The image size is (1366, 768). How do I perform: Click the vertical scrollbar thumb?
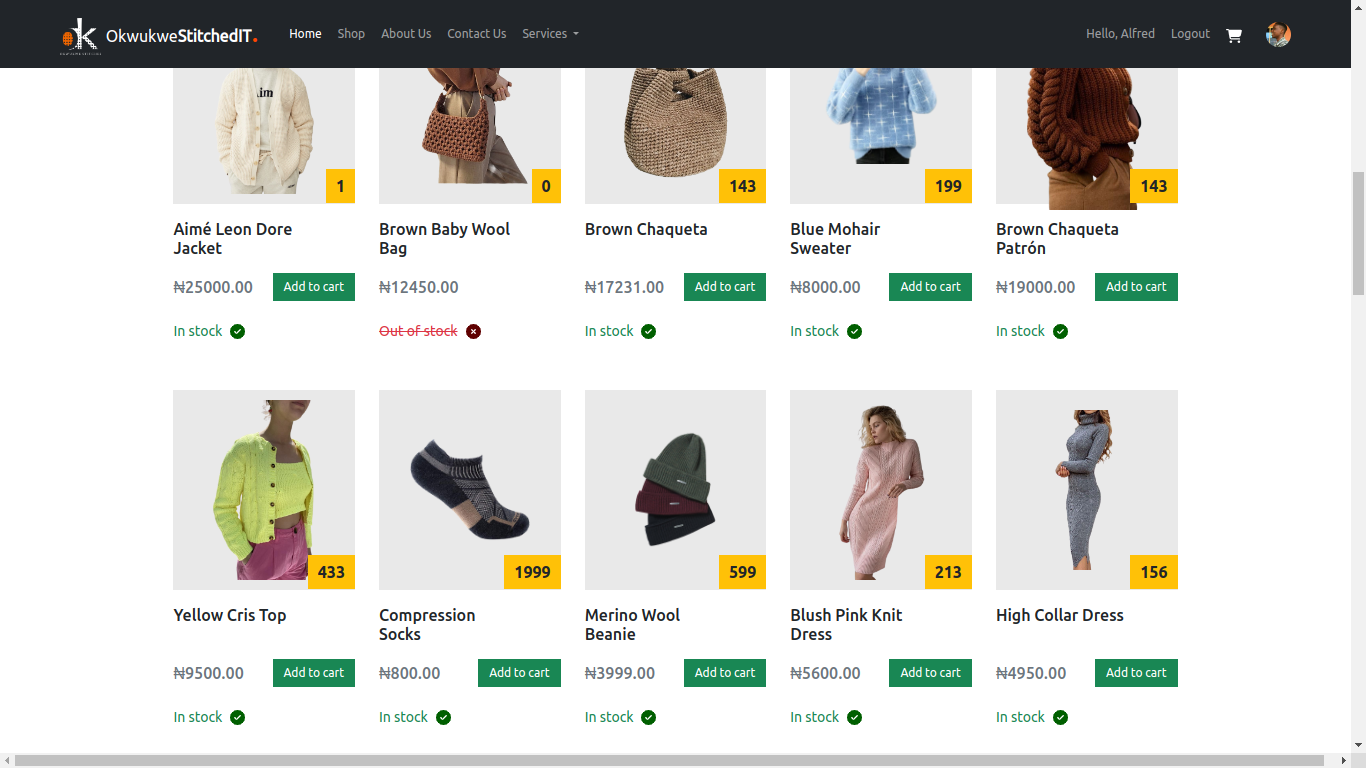[x=1358, y=232]
